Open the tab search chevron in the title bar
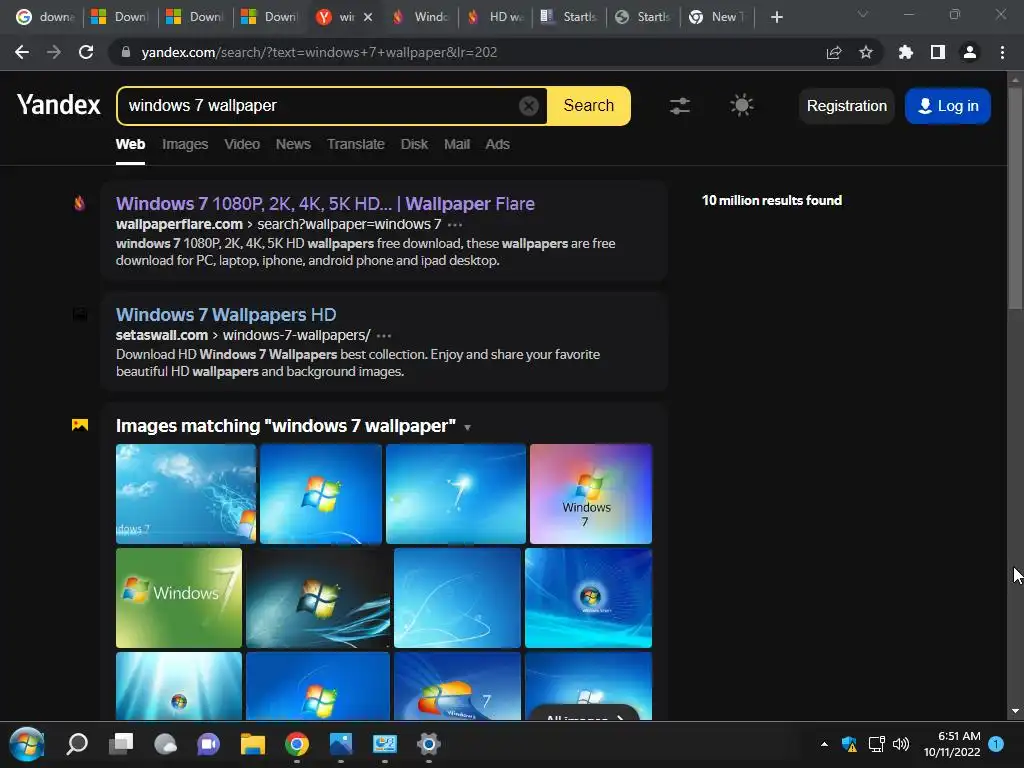 point(863,14)
